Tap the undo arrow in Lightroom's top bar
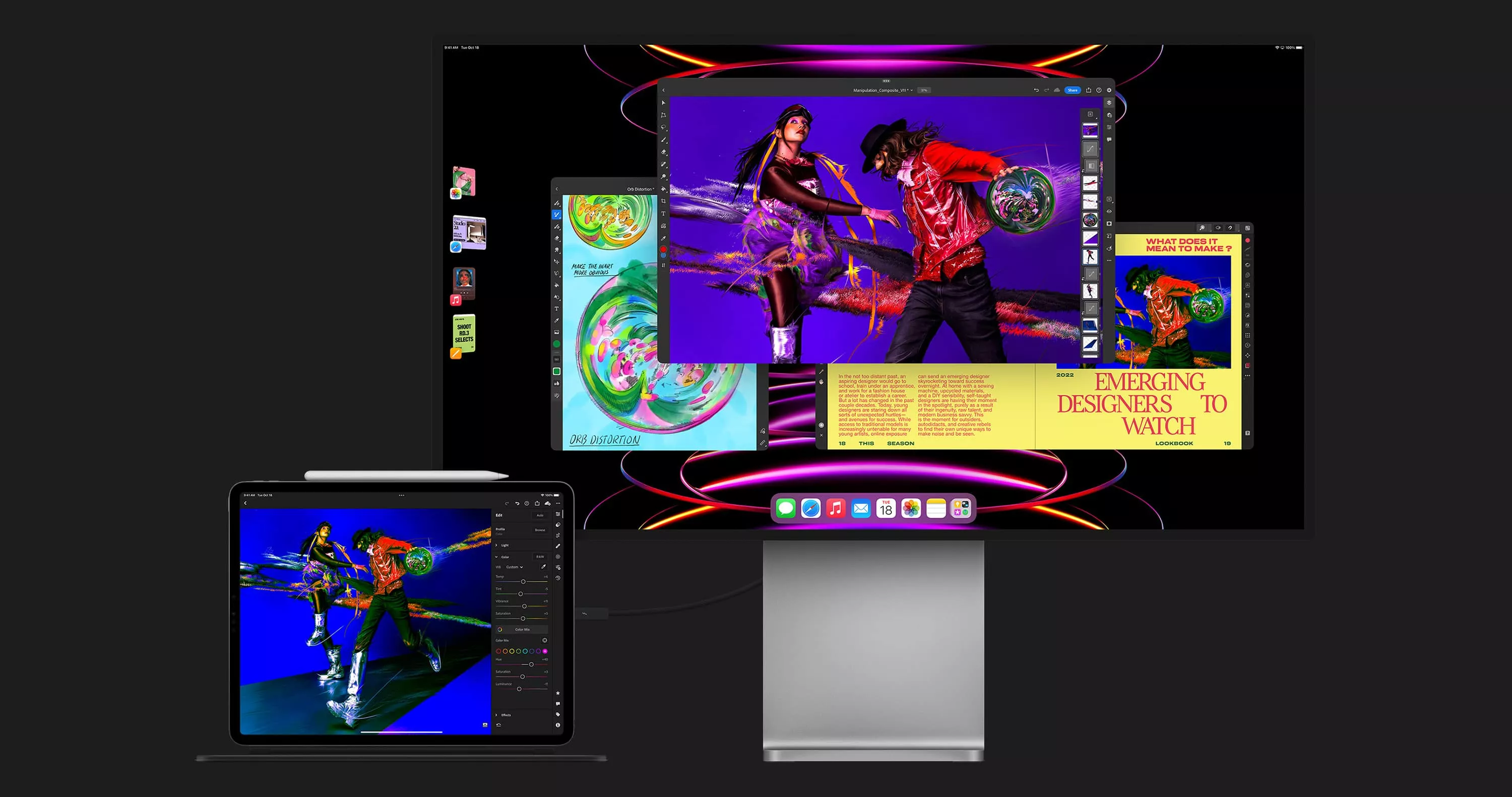1512x797 pixels. (518, 504)
